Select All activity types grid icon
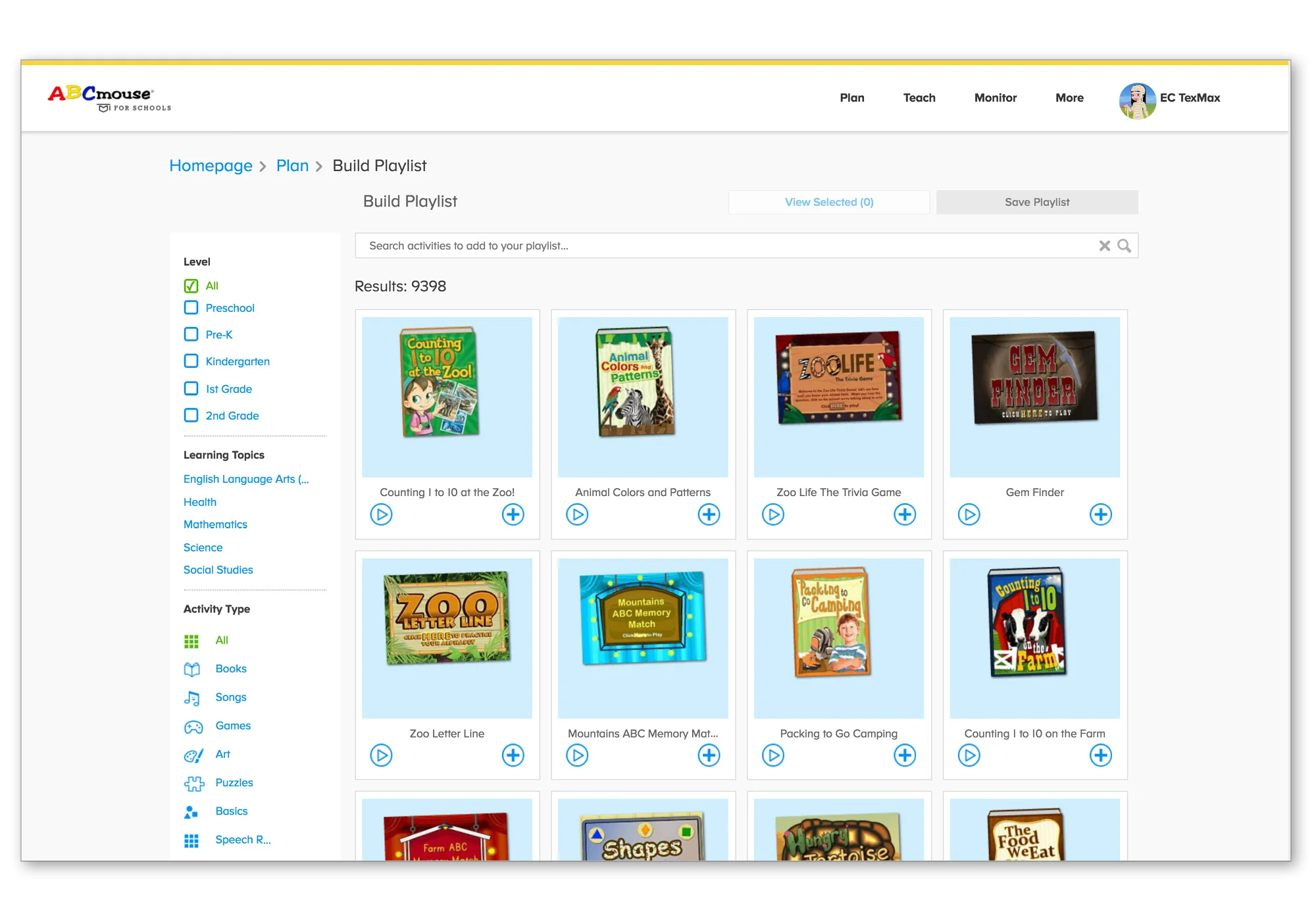Screen dimensions: 1316x921 point(191,641)
